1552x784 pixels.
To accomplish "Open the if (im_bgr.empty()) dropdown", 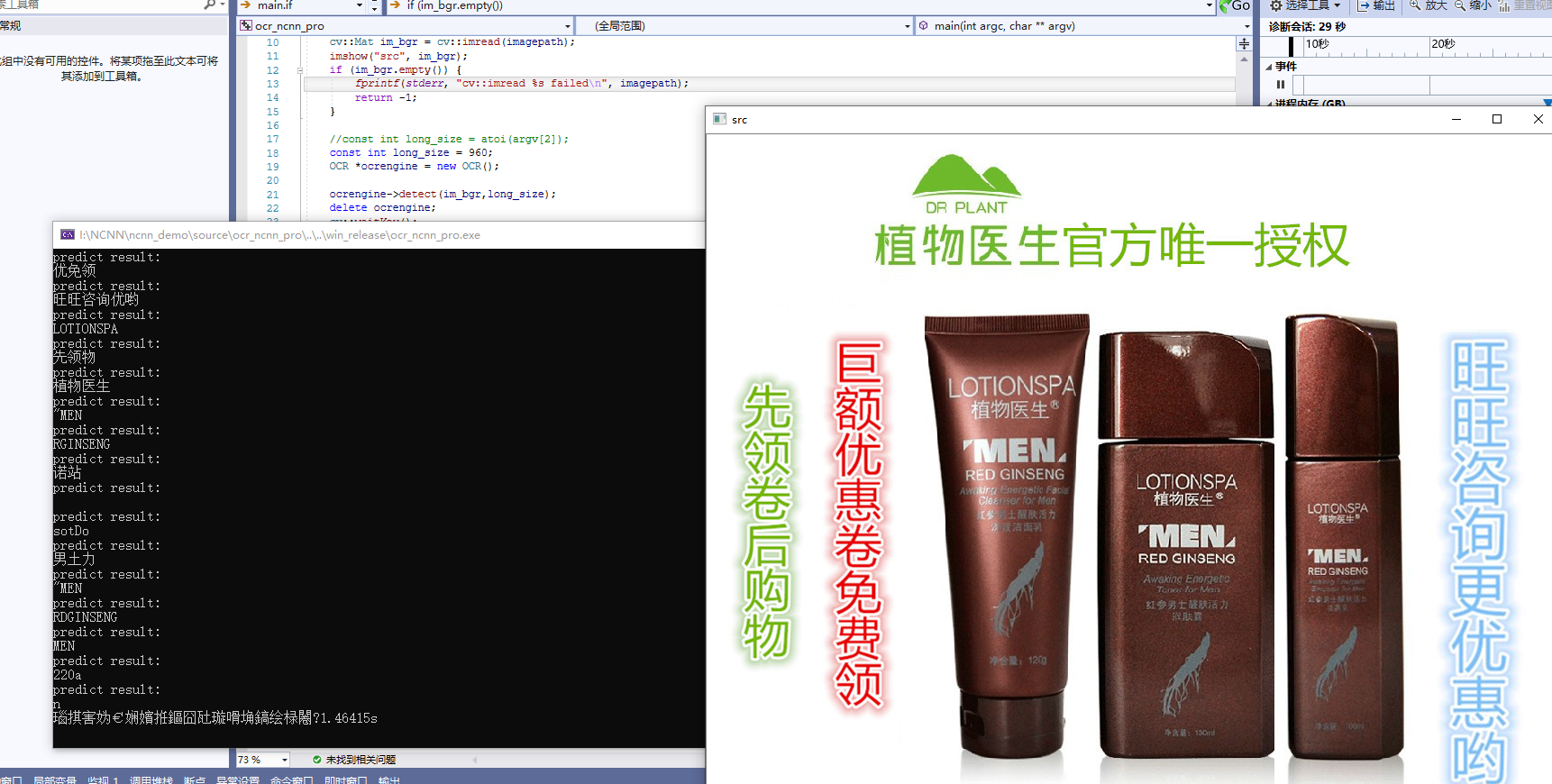I will (1209, 5).
